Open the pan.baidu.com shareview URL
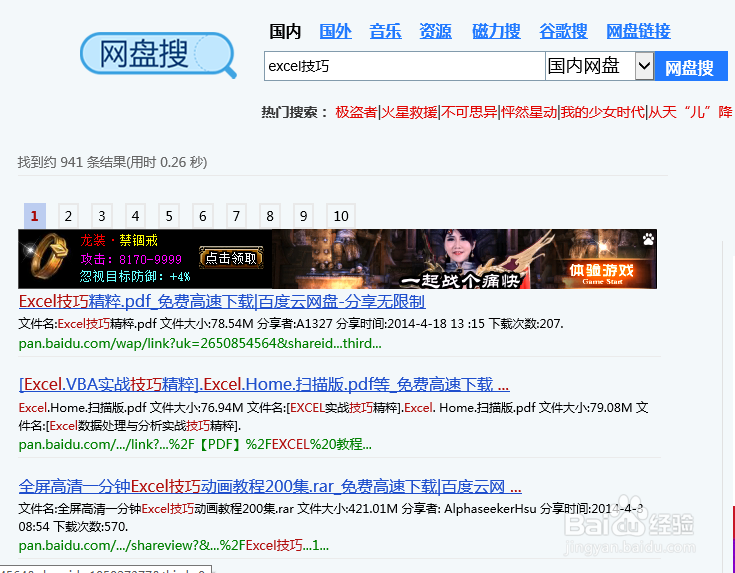Screen dimensions: 735x573 click(174, 545)
